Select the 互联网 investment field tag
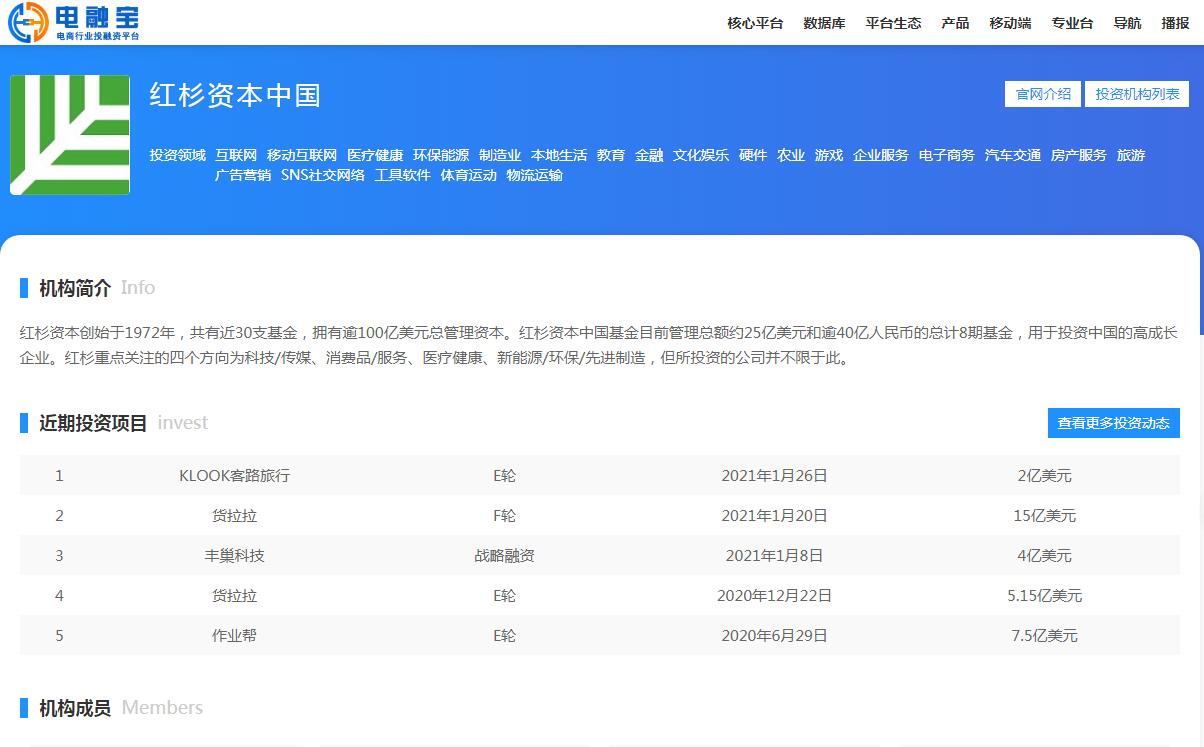Viewport: 1204px width, 747px height. click(236, 155)
